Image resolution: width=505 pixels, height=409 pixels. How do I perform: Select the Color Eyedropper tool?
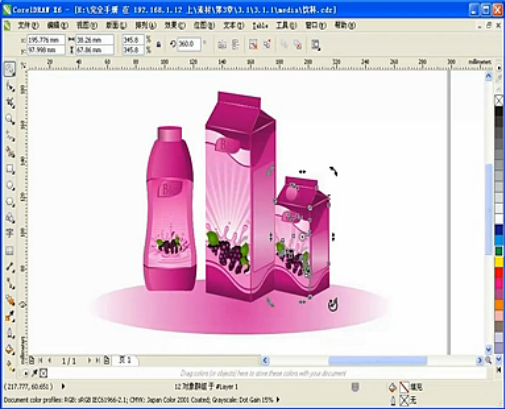click(10, 317)
